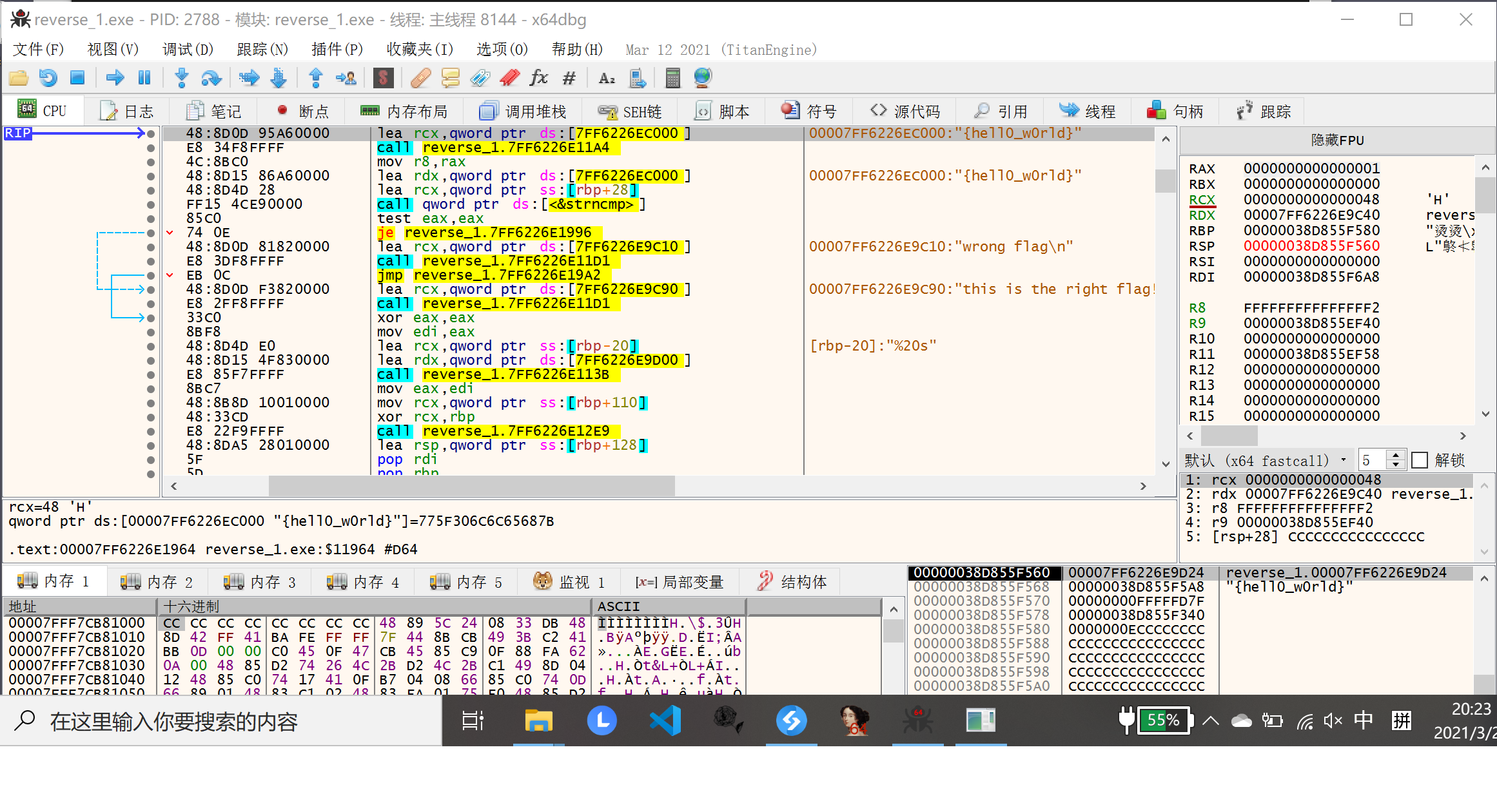
Task: Toggle the 解锁 unlock checkbox
Action: [1420, 460]
